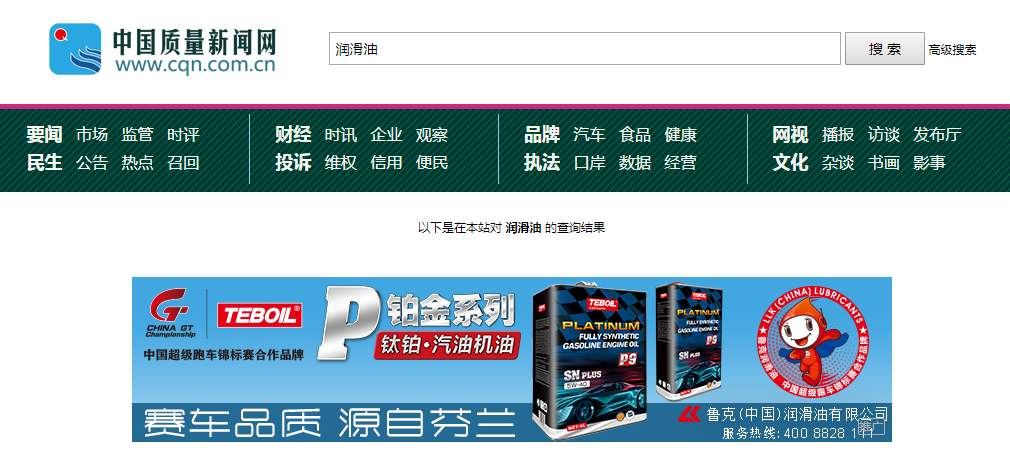Open the 财经 section
The height and width of the screenshot is (468, 1010).
293,135
